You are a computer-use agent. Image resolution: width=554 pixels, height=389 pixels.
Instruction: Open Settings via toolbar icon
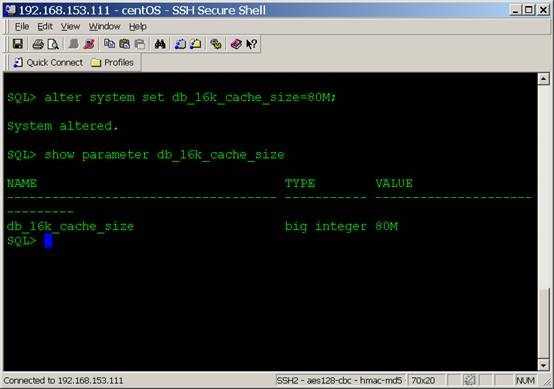pos(216,44)
